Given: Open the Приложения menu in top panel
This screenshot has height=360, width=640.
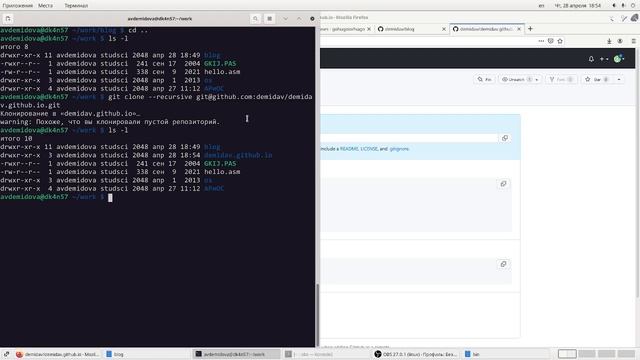Looking at the screenshot, I should point(18,6).
